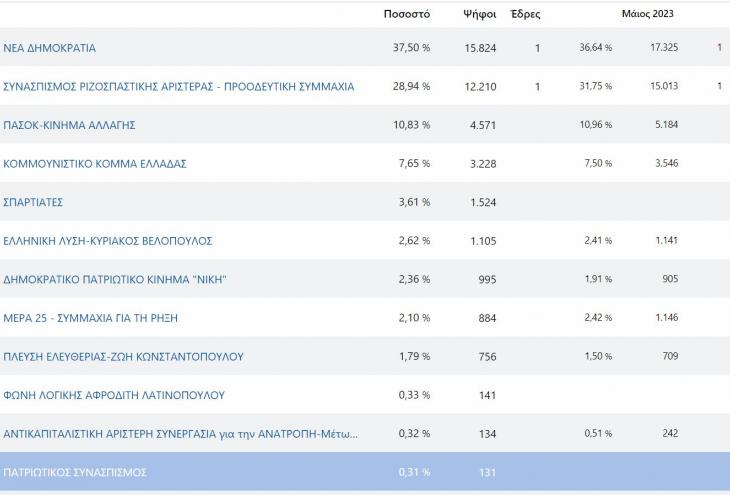Click the 134 votes value
This screenshot has width=730, height=495.
[487, 434]
